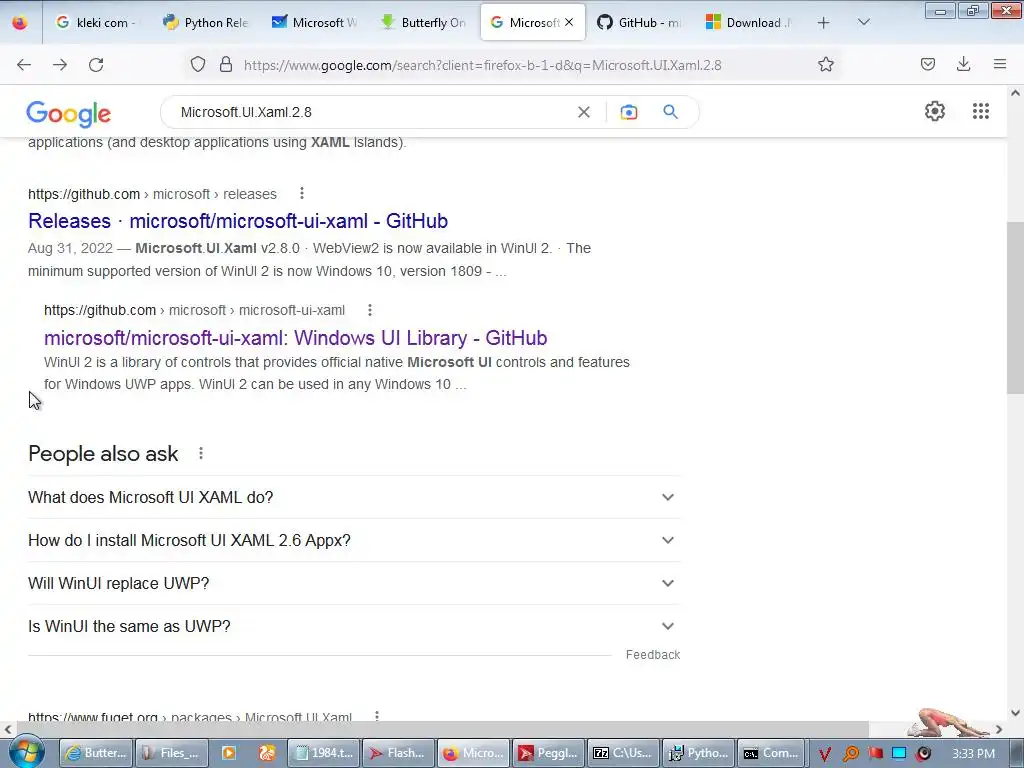Open Firefox Micro taskbar button
Image resolution: width=1024 pixels, height=768 pixels.
[x=473, y=753]
